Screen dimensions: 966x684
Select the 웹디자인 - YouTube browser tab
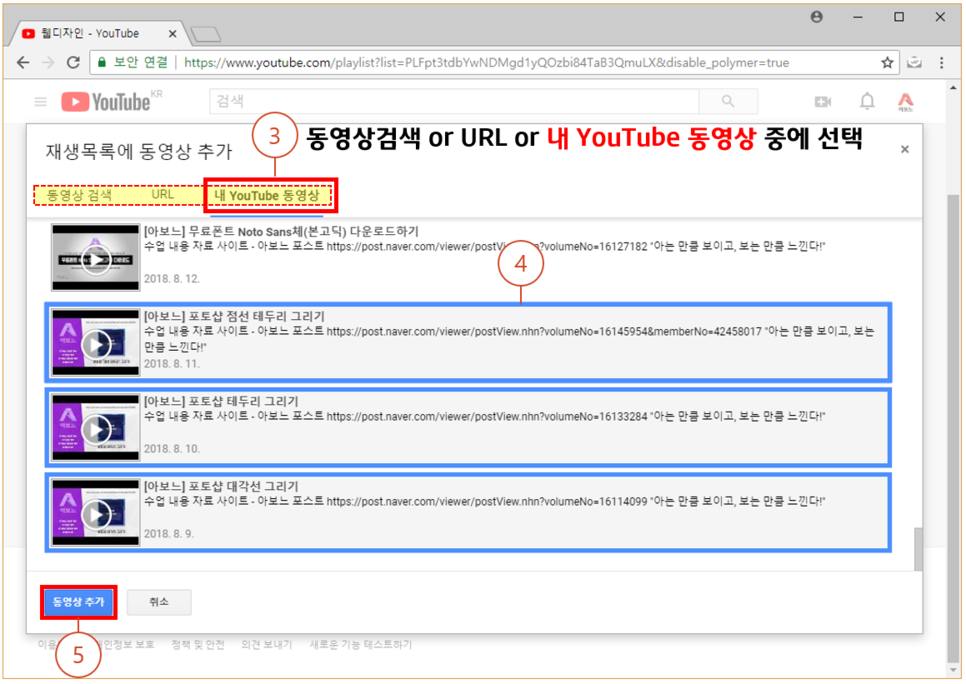tap(100, 33)
